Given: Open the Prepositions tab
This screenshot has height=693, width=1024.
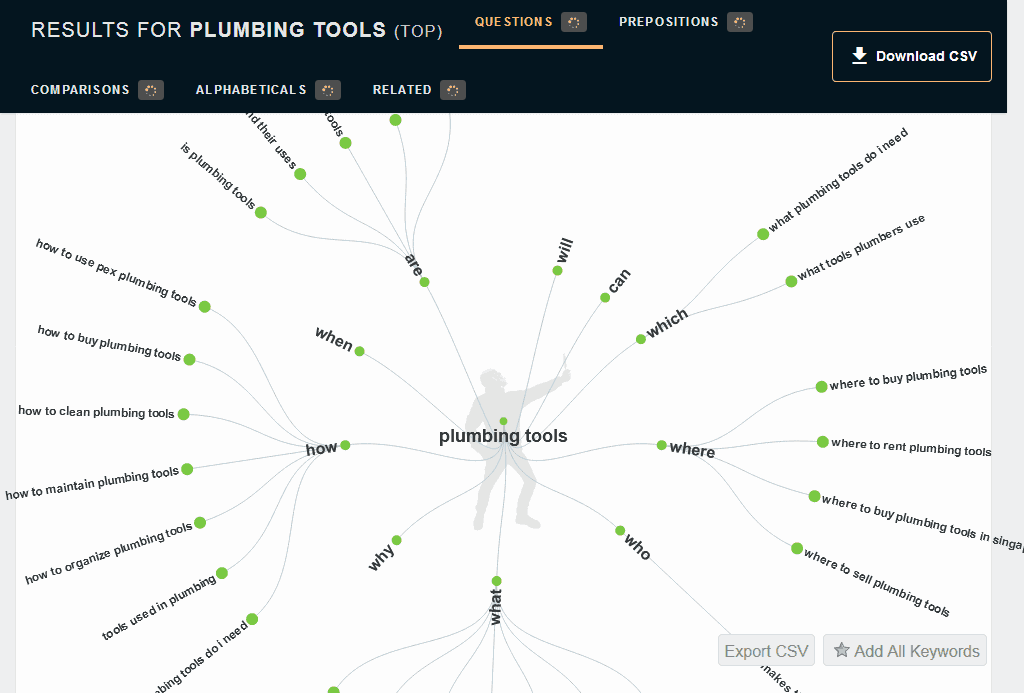Looking at the screenshot, I should 668,22.
